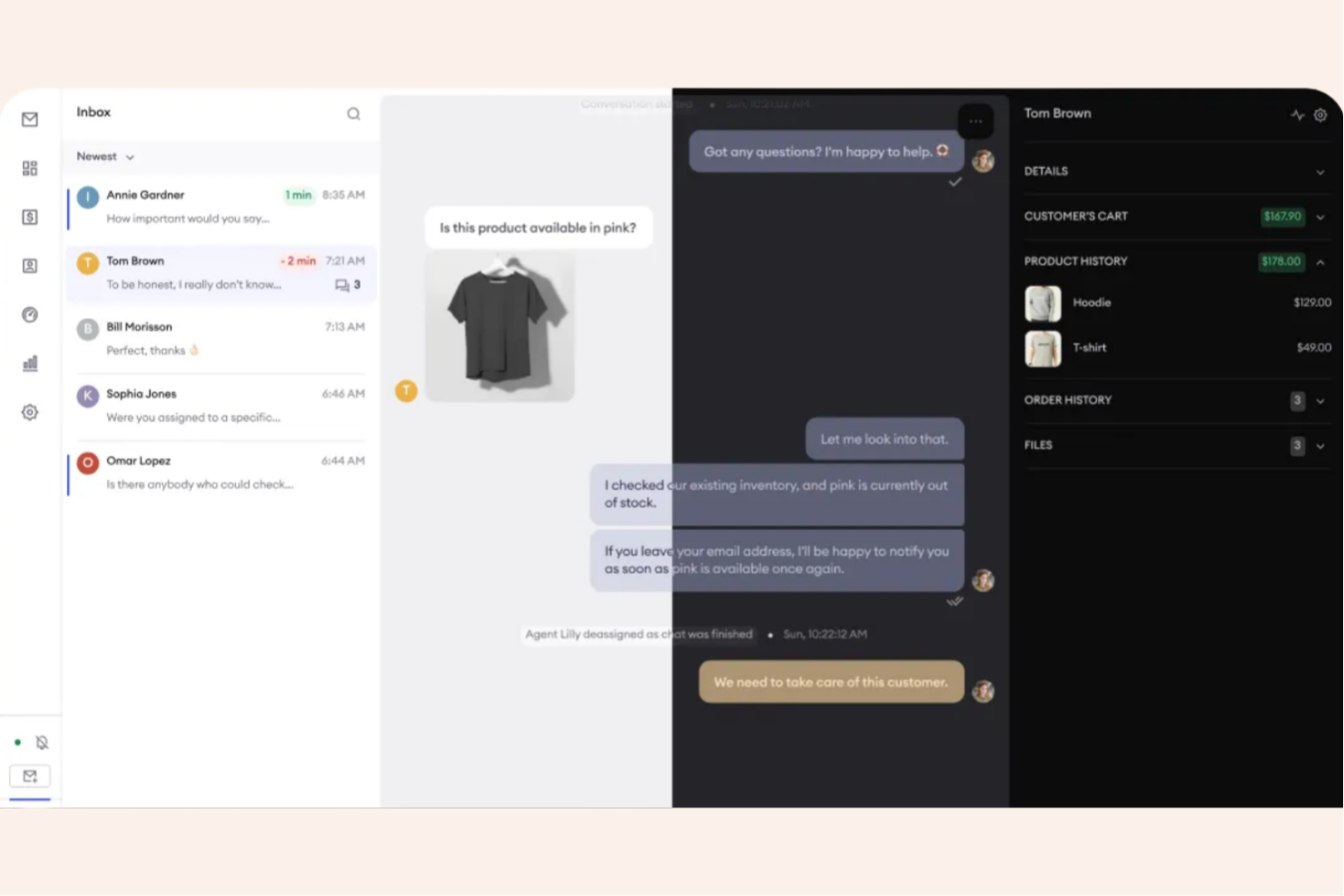Open the search icon in the Inbox panel

[353, 113]
